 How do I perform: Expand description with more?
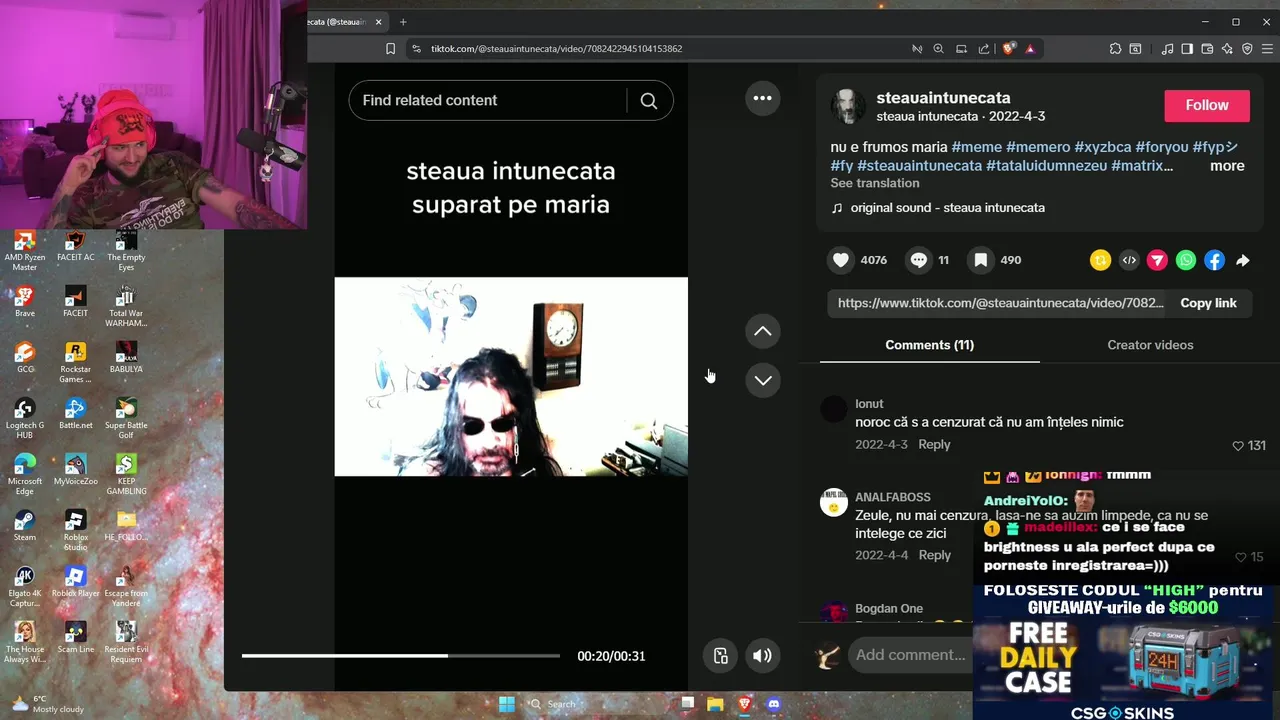(1227, 166)
